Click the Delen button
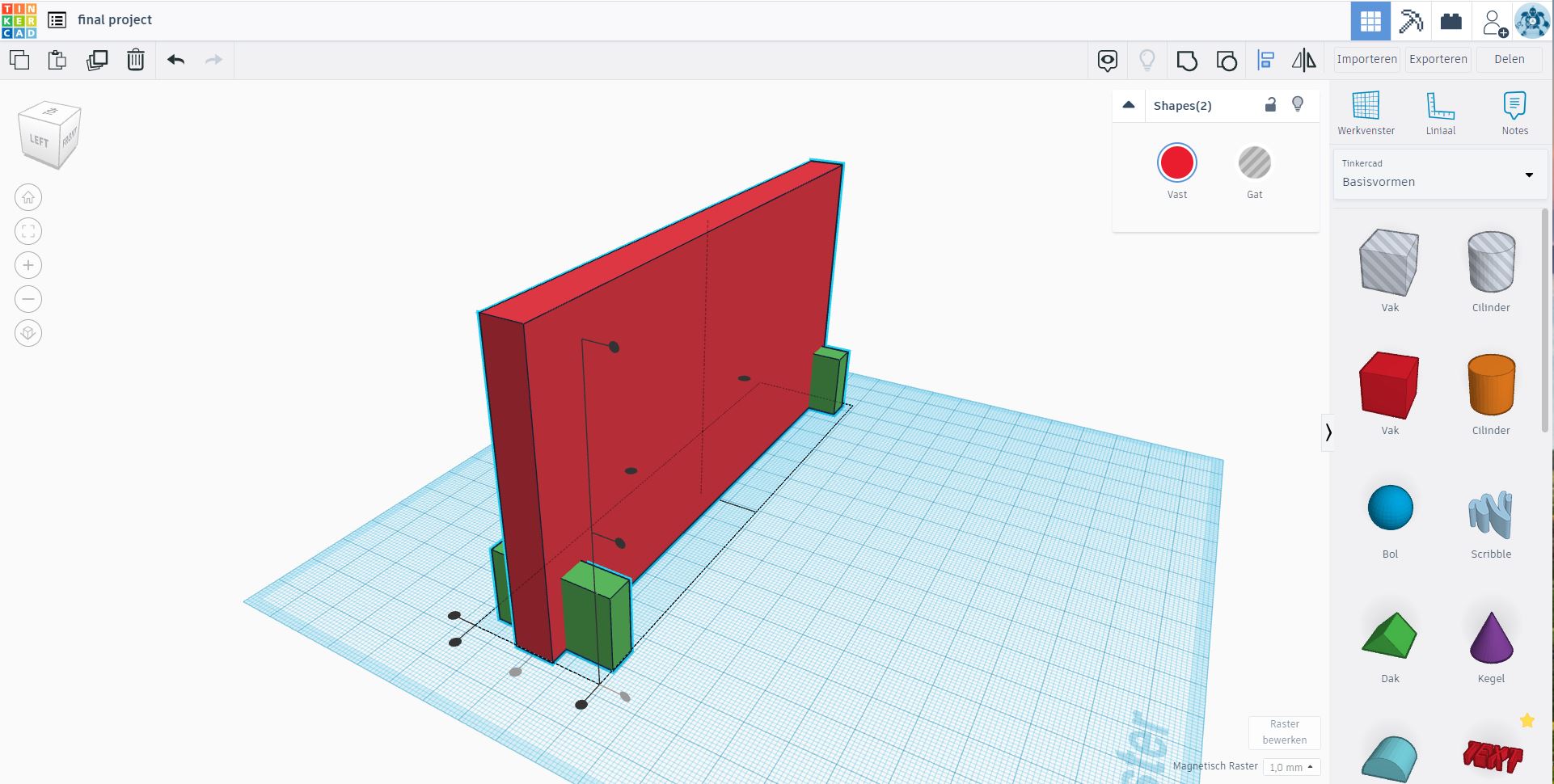 tap(1509, 59)
